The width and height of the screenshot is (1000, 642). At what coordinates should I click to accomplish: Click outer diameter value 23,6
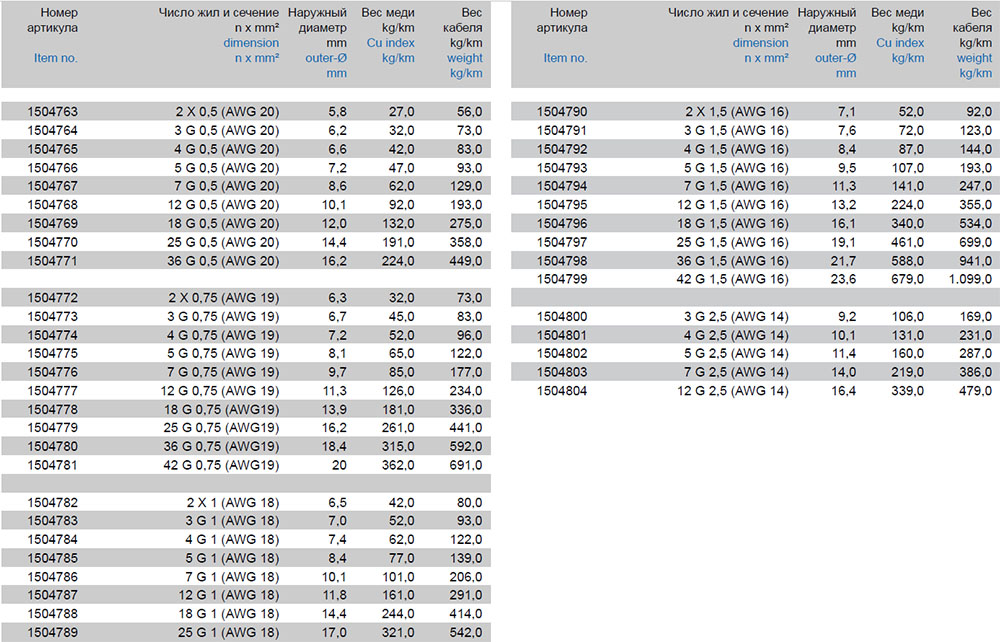point(844,279)
